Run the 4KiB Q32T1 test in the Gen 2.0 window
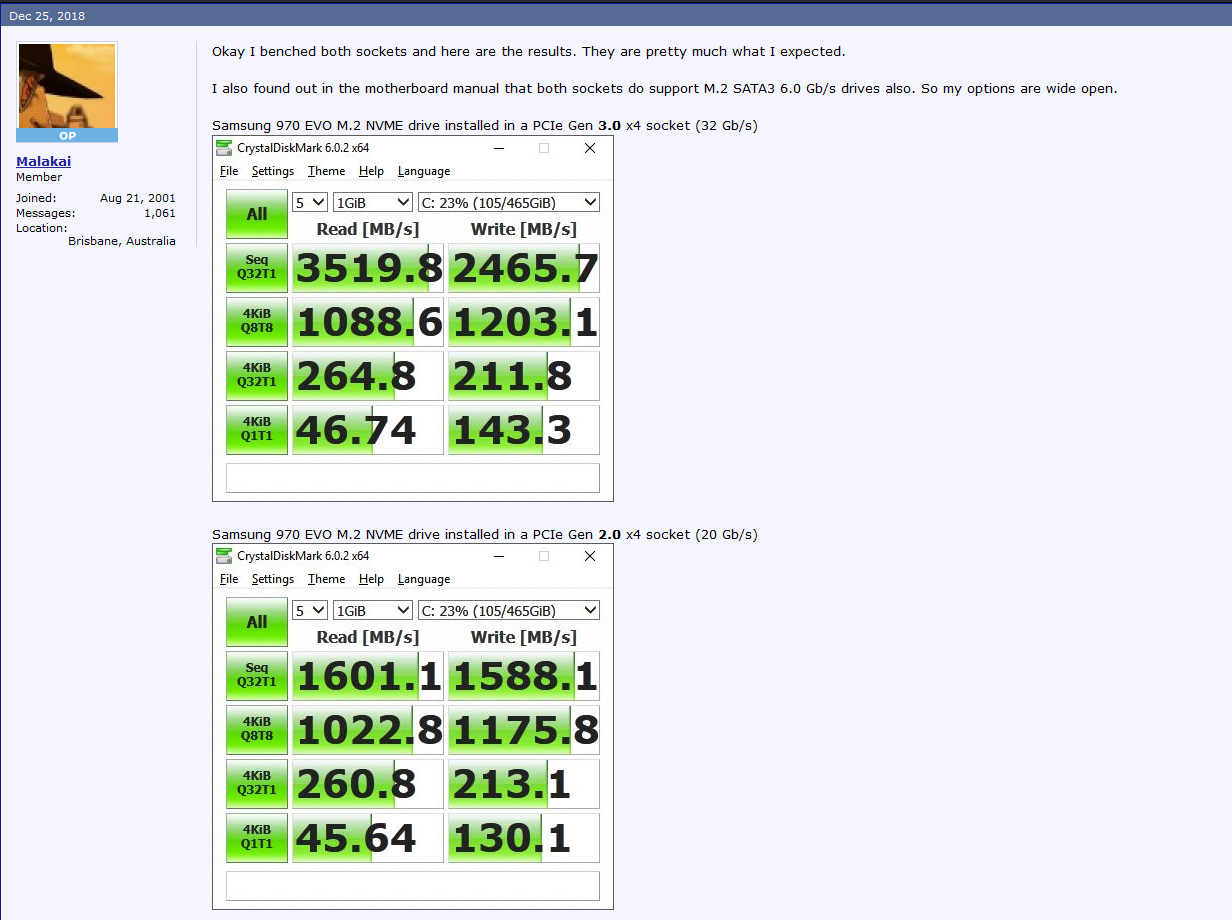The width and height of the screenshot is (1232, 920). (x=257, y=784)
